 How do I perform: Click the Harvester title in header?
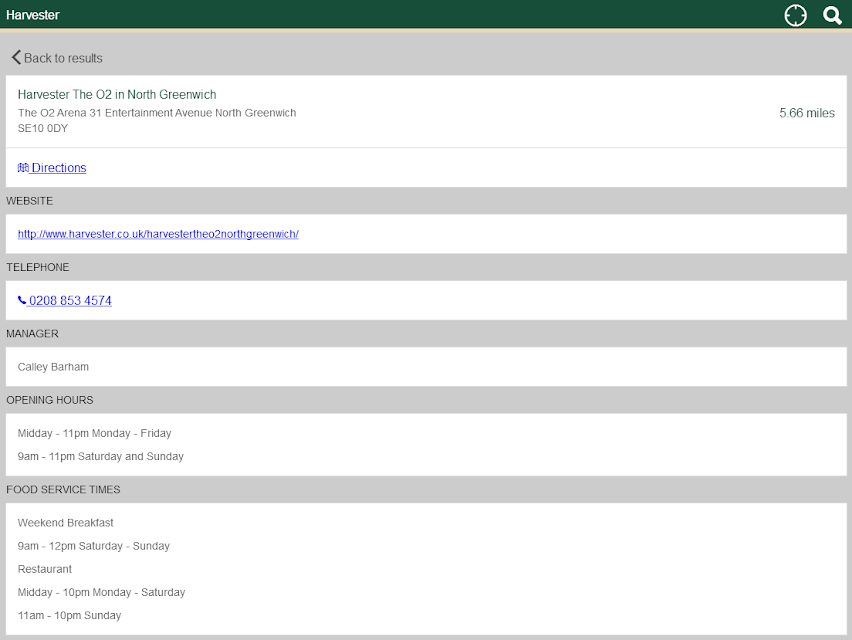pyautogui.click(x=33, y=15)
